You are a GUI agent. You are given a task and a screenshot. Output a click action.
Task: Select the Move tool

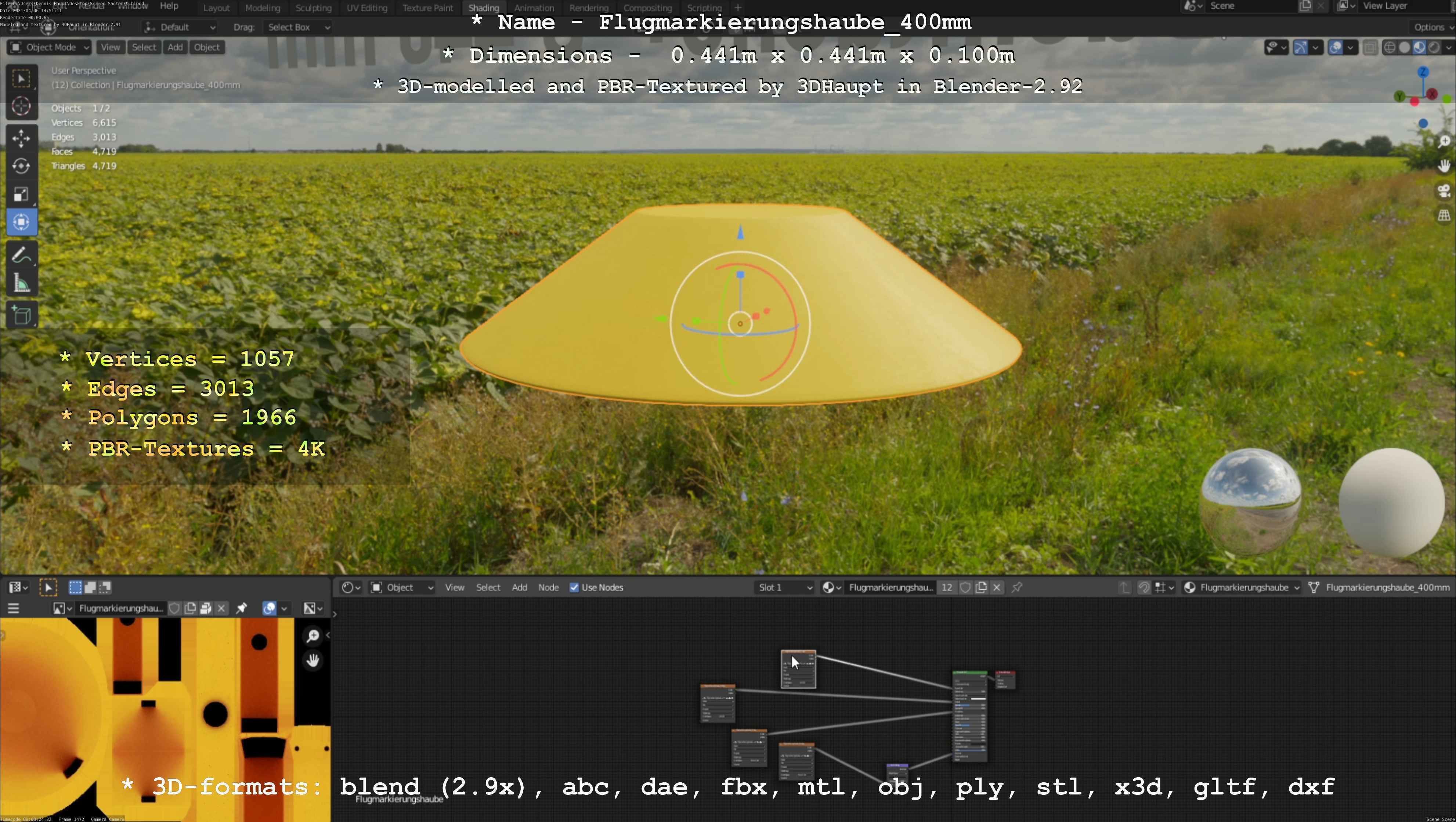[21, 138]
